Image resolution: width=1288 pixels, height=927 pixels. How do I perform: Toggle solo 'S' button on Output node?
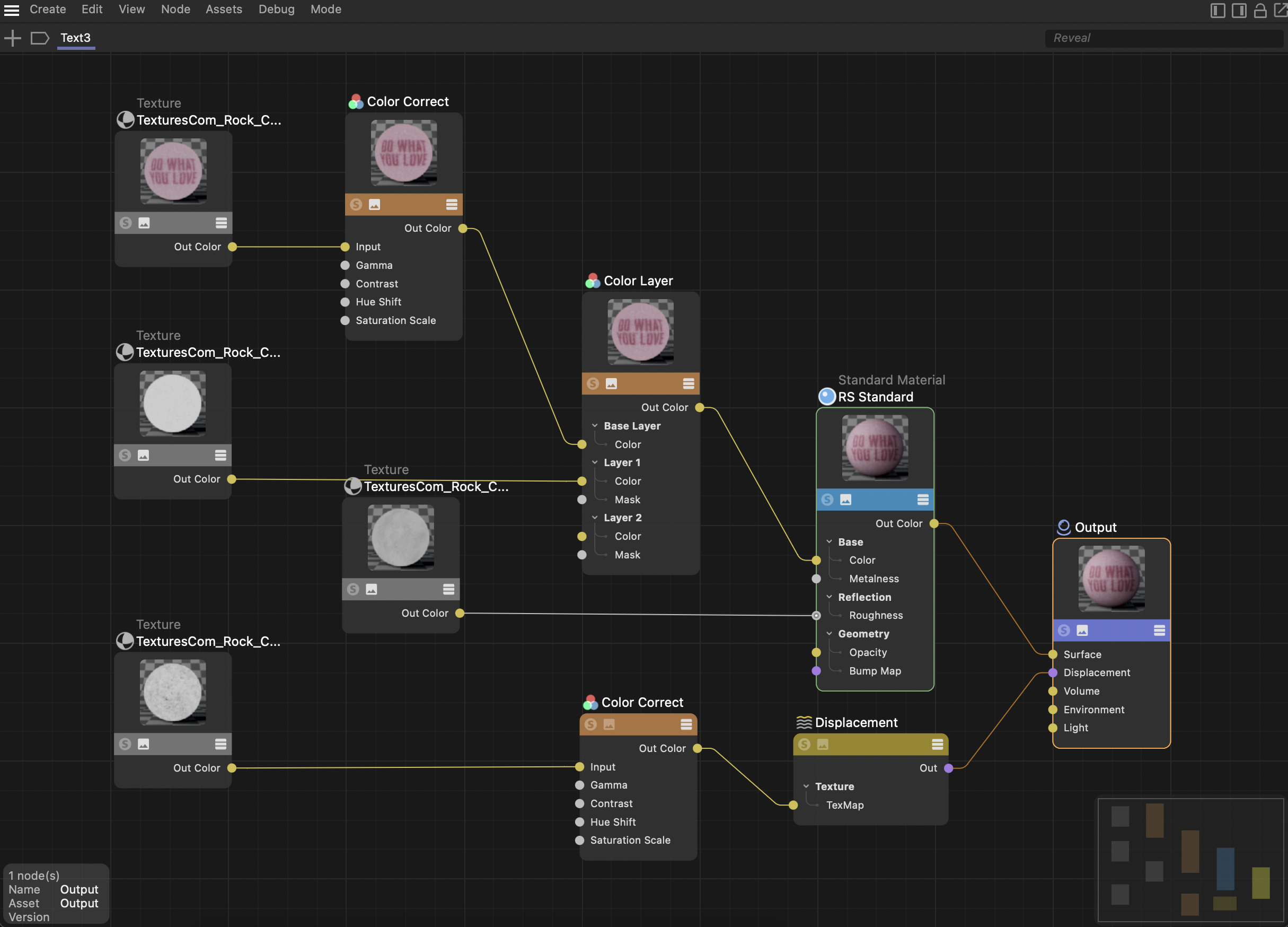[1064, 631]
